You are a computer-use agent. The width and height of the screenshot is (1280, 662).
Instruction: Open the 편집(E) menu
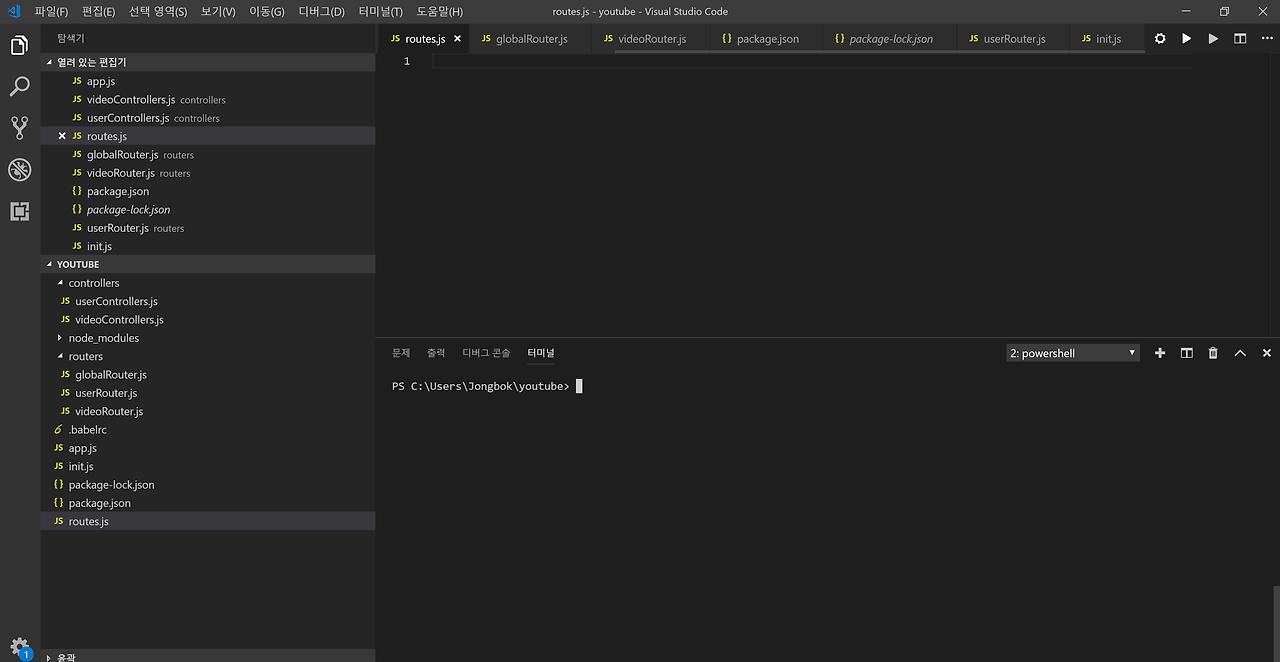(x=98, y=12)
